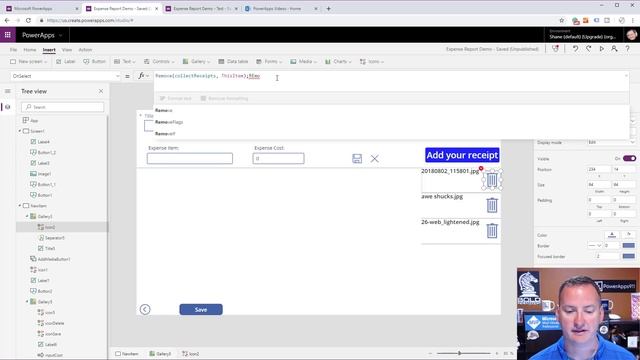Click the Expense Cost input field
This screenshot has height=360, width=640.
tap(278, 158)
